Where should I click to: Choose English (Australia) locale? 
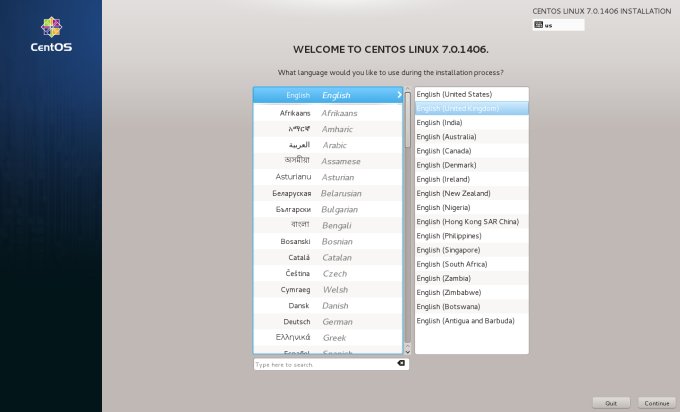point(472,137)
